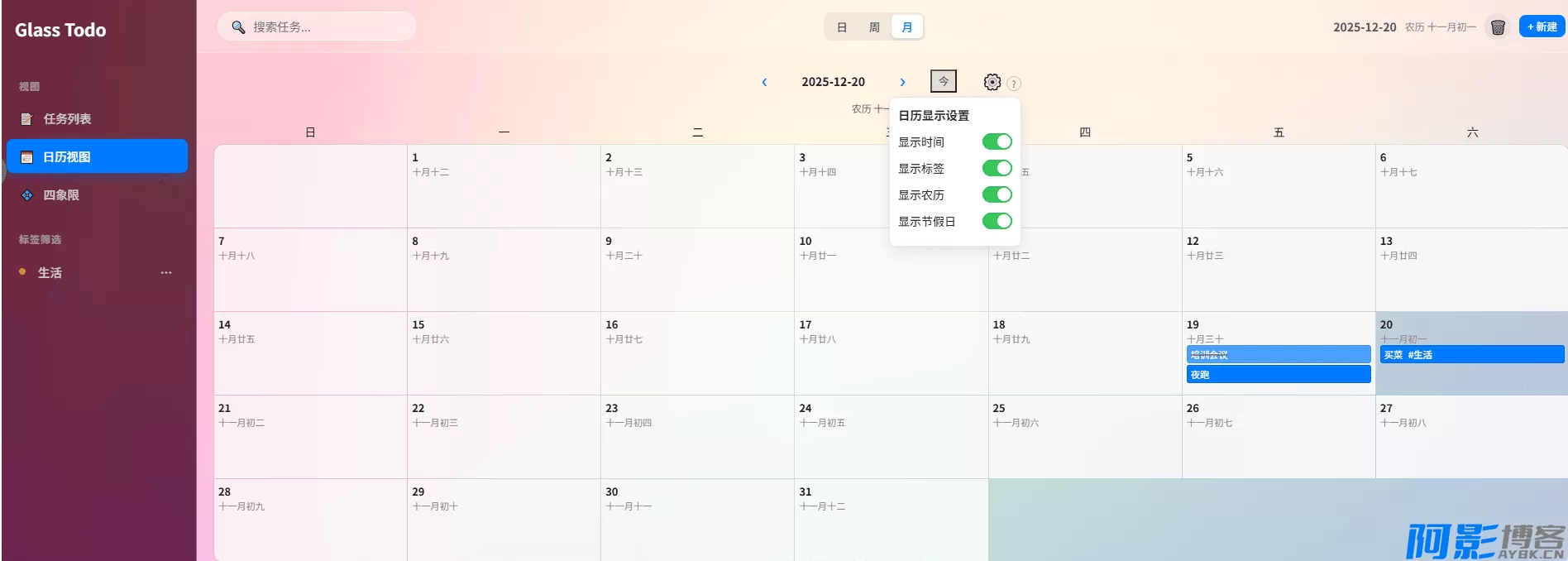The image size is (1568, 561).
Task: Toggle 显示时间 switch off
Action: [997, 141]
